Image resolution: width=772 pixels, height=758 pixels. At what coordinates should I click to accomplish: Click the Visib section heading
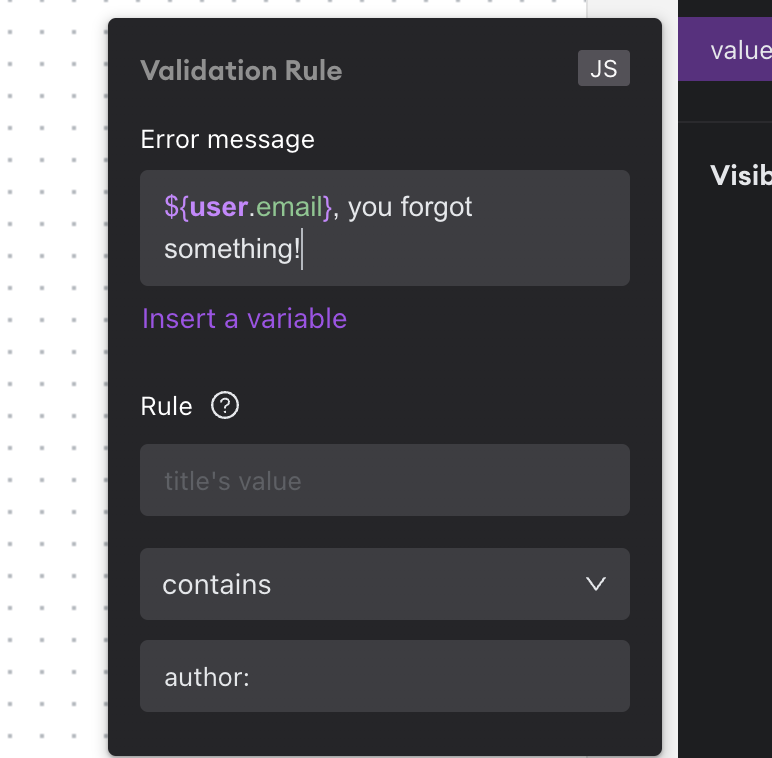click(740, 175)
